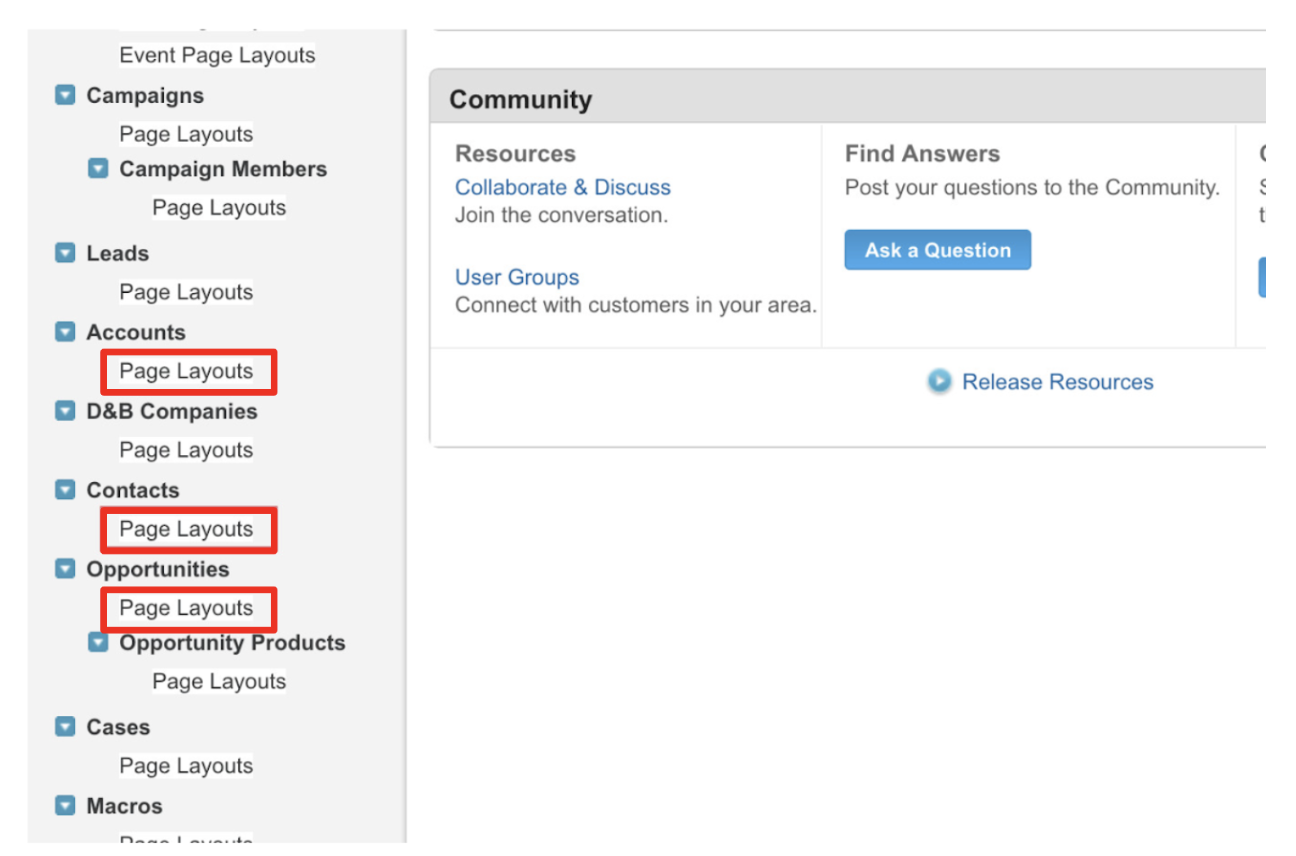Select the D&B Companies label
This screenshot has height=856, width=1296.
pos(171,411)
